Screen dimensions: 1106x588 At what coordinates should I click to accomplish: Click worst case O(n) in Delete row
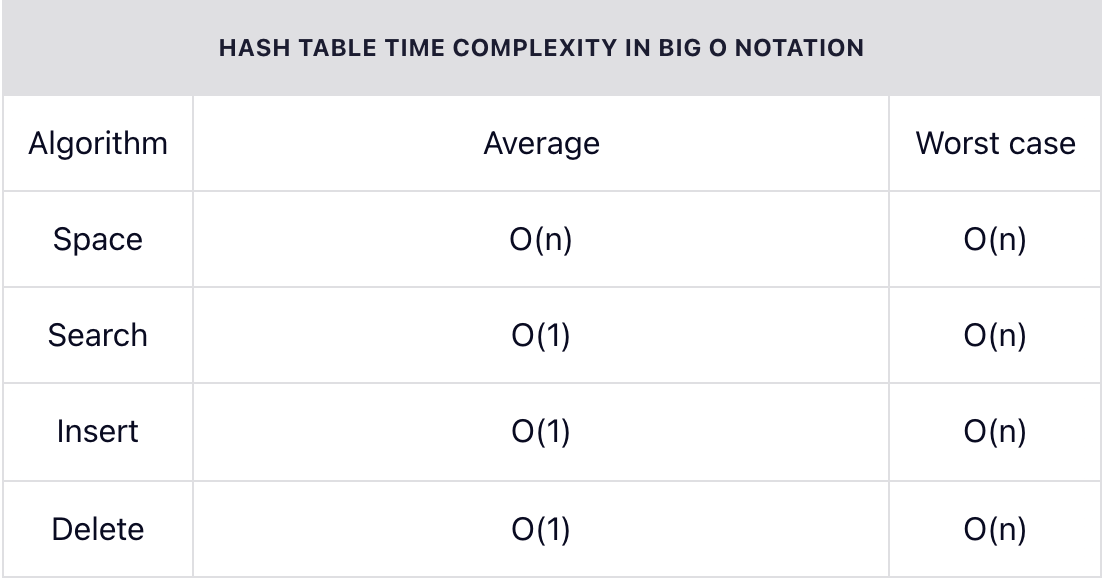click(x=995, y=529)
